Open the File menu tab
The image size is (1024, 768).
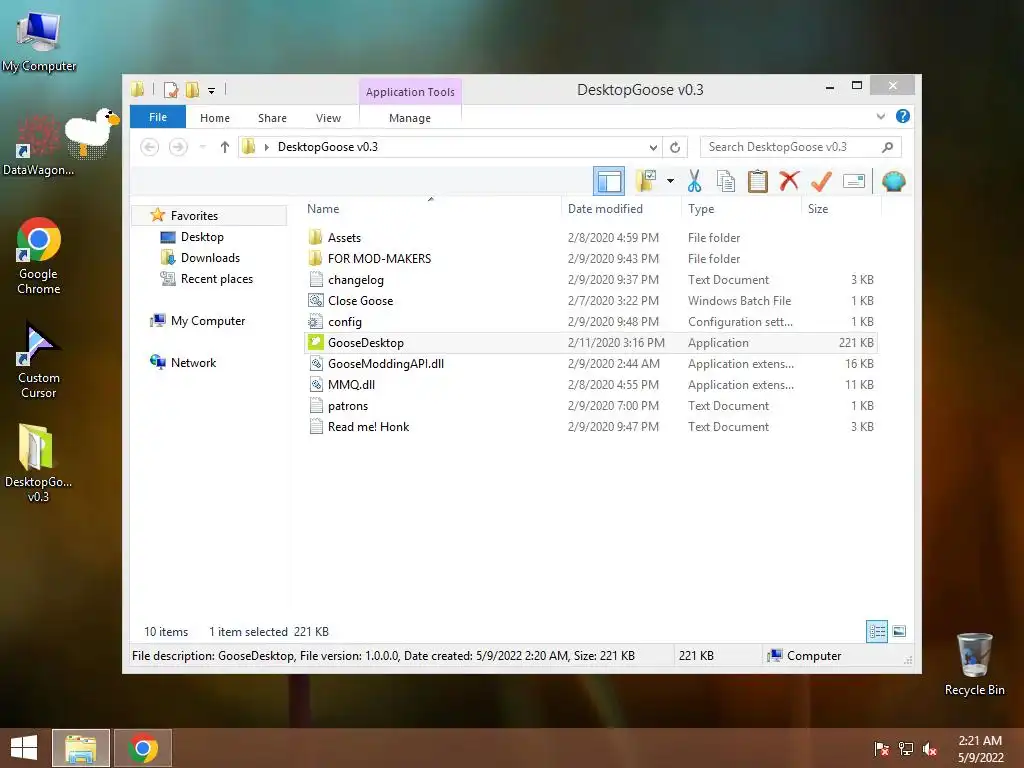tap(157, 117)
